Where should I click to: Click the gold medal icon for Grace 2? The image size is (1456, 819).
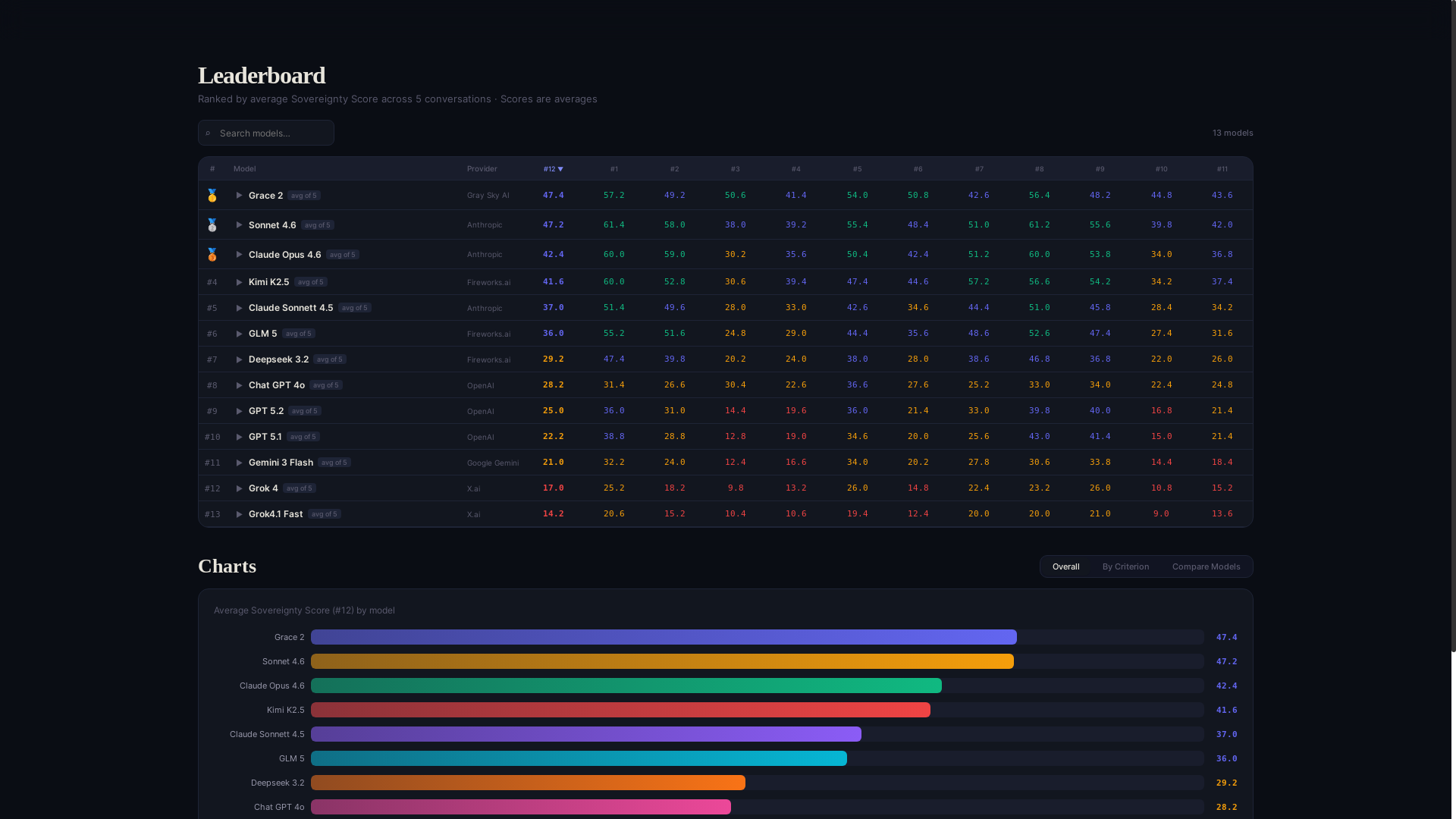(212, 196)
